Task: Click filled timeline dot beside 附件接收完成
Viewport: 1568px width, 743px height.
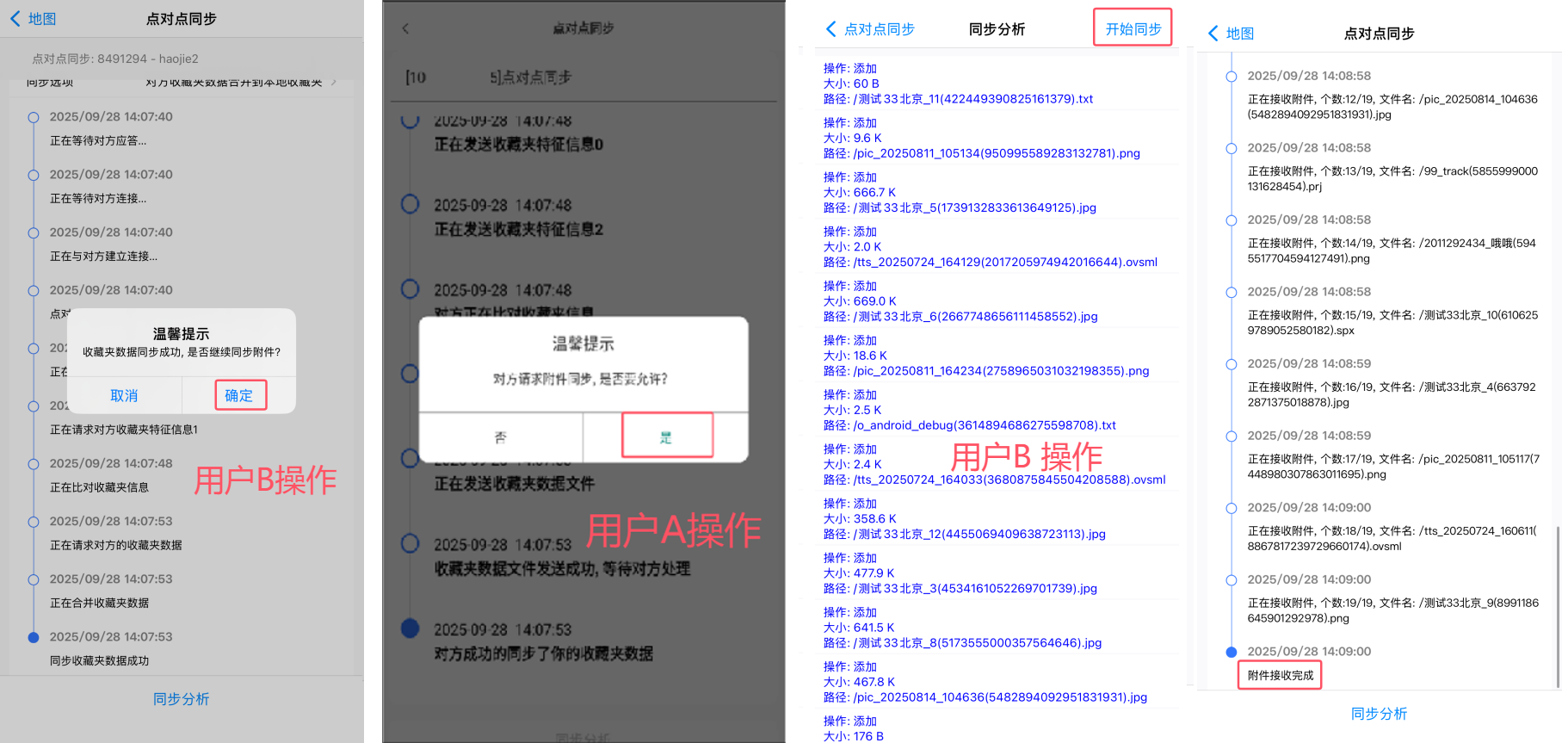Action: pos(1231,652)
